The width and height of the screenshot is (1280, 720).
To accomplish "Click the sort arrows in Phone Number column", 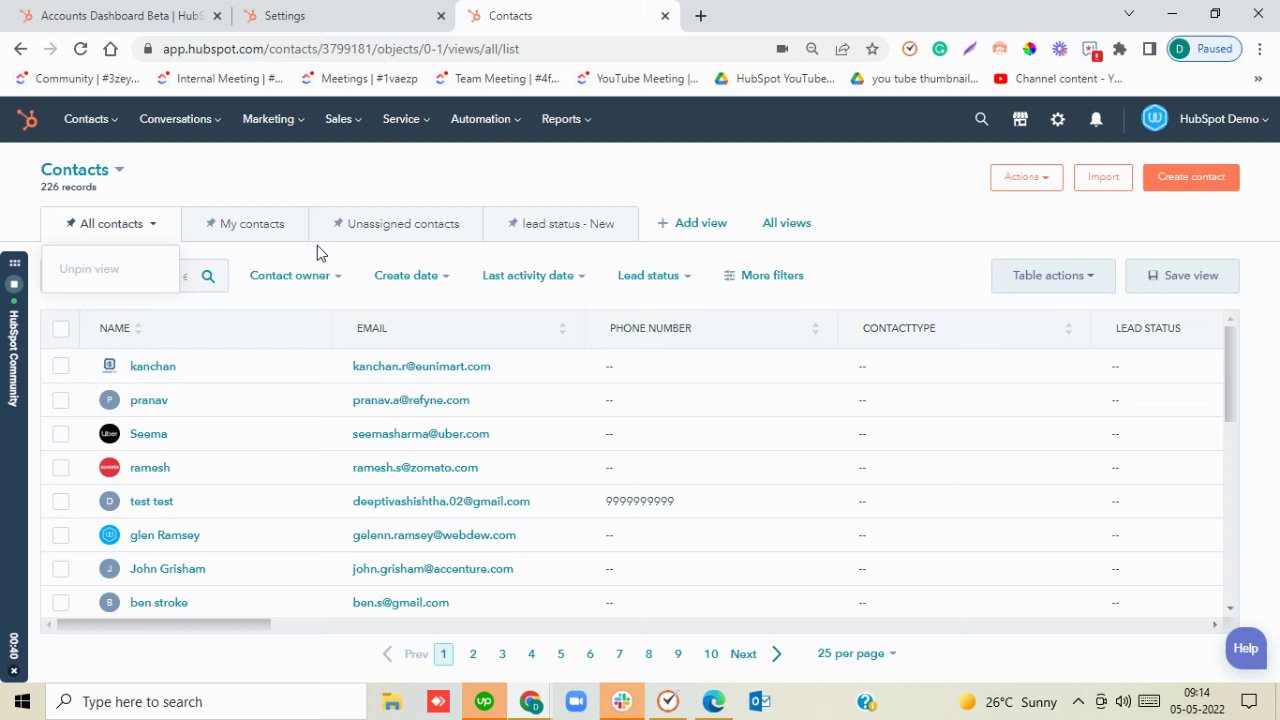I will [815, 328].
